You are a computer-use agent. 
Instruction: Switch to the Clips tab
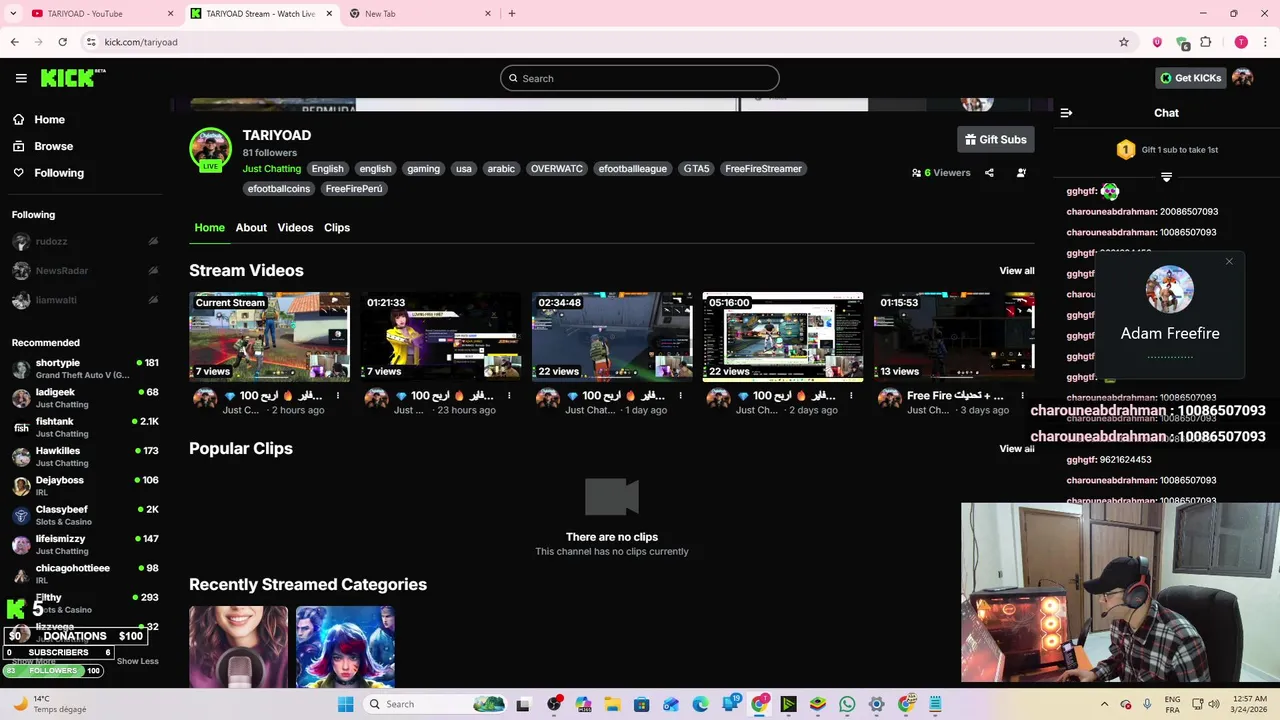pos(337,228)
